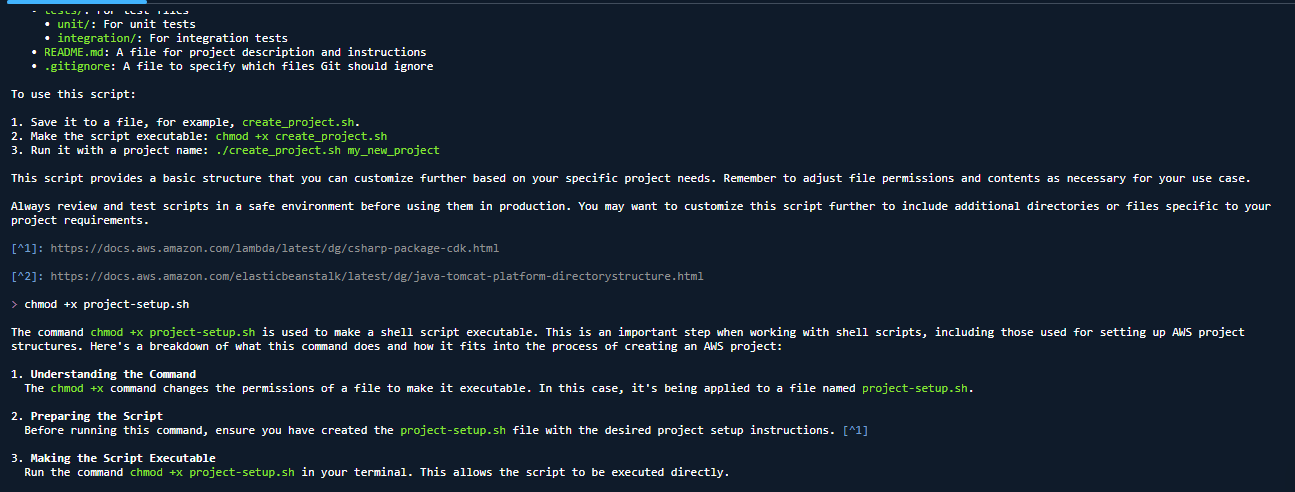
Task: Click the prompt line 'chmod +x project-setup.sh'
Action: [107, 303]
